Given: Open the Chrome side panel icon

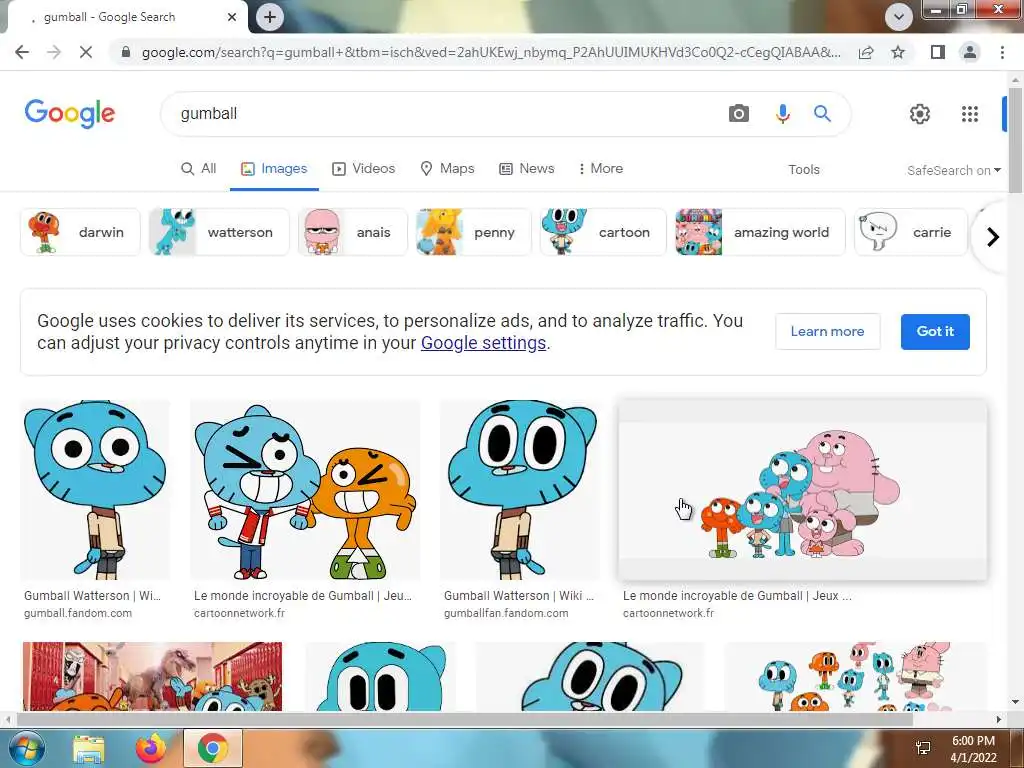Looking at the screenshot, I should click(938, 52).
